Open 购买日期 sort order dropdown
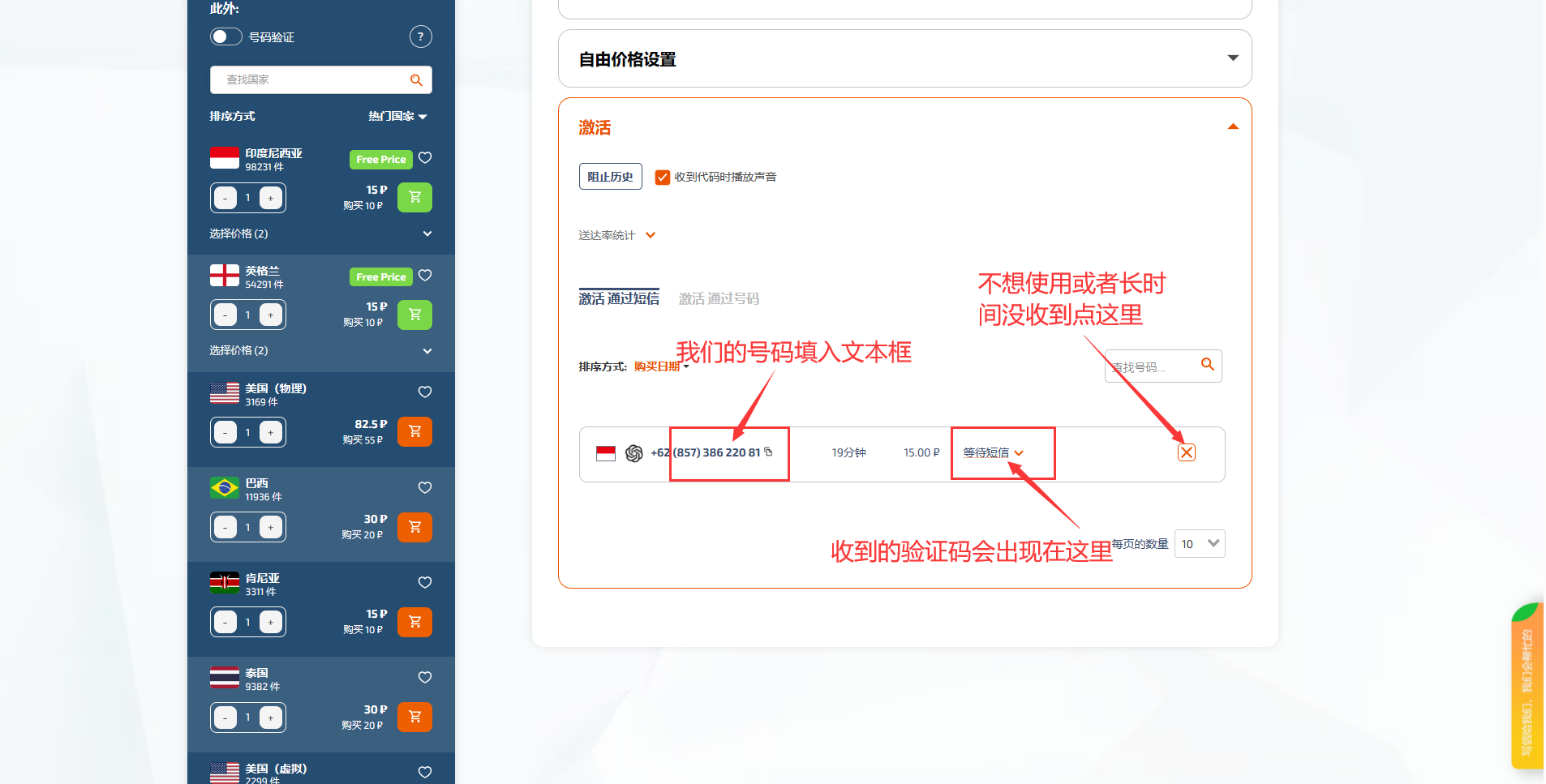Viewport: 1546px width, 784px height. (661, 366)
